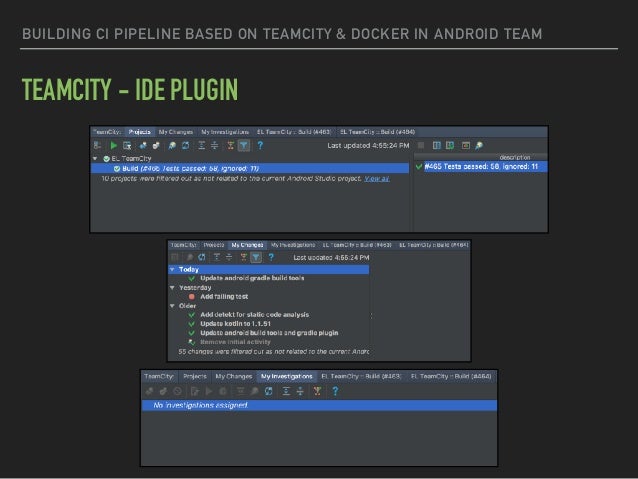The width and height of the screenshot is (638, 479).
Task: Select the 'No investigations assigned' row
Action: [x=319, y=405]
